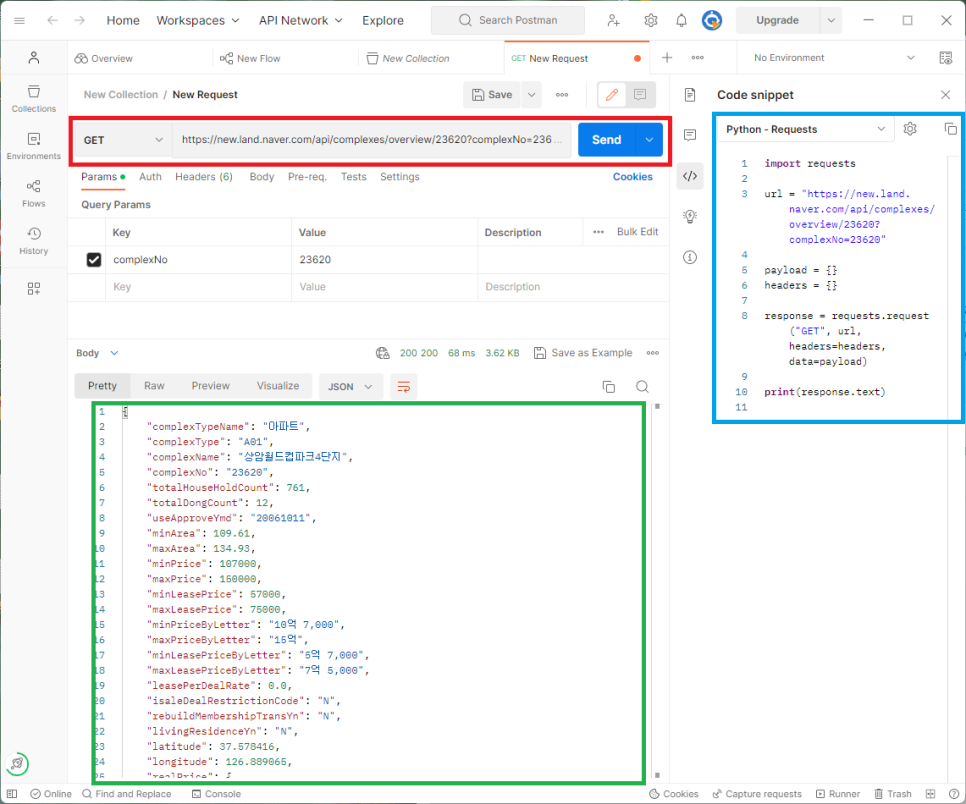Switch to the Raw response view
966x804 pixels.
pos(154,386)
